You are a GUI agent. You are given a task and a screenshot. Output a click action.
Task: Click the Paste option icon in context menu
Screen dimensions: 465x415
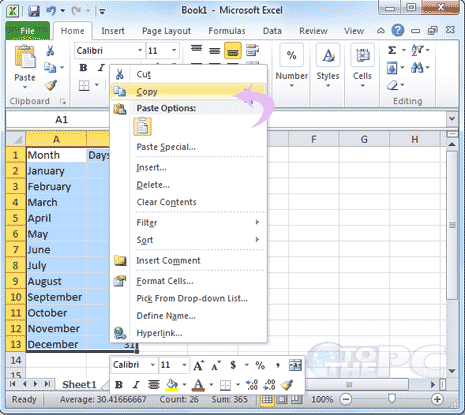click(x=143, y=127)
